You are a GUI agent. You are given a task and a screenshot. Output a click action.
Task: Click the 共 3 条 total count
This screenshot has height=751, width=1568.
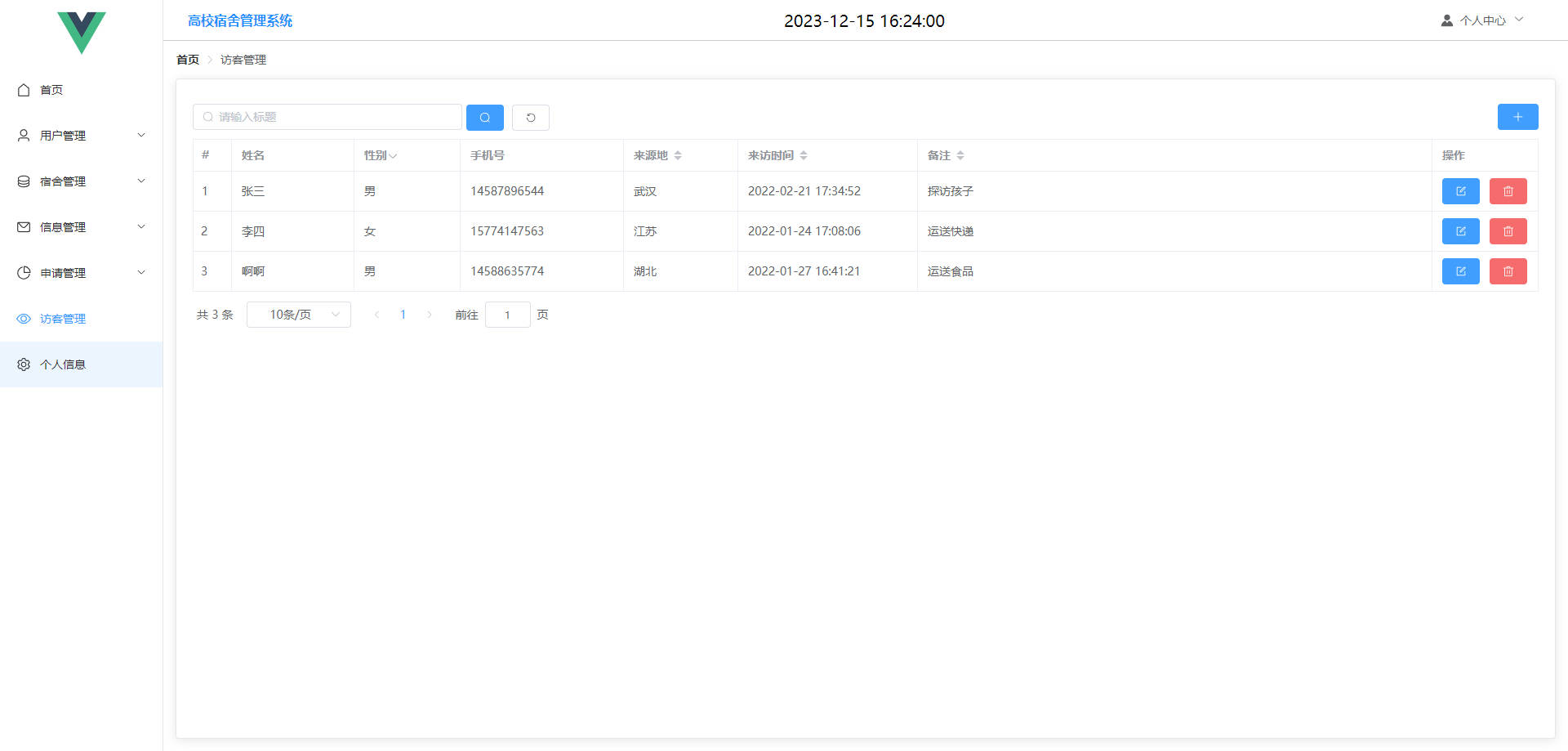tap(215, 315)
